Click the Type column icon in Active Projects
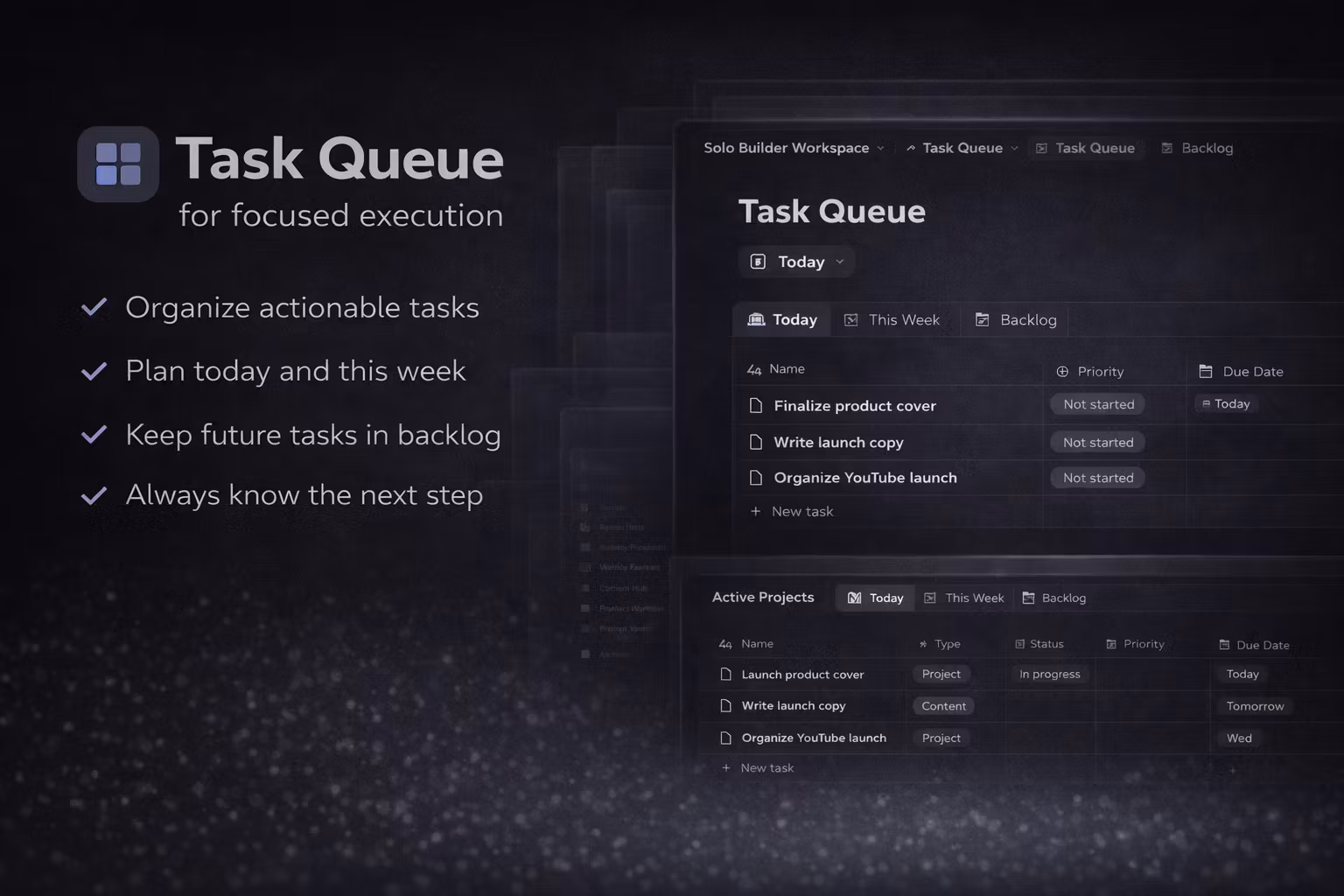 [923, 644]
